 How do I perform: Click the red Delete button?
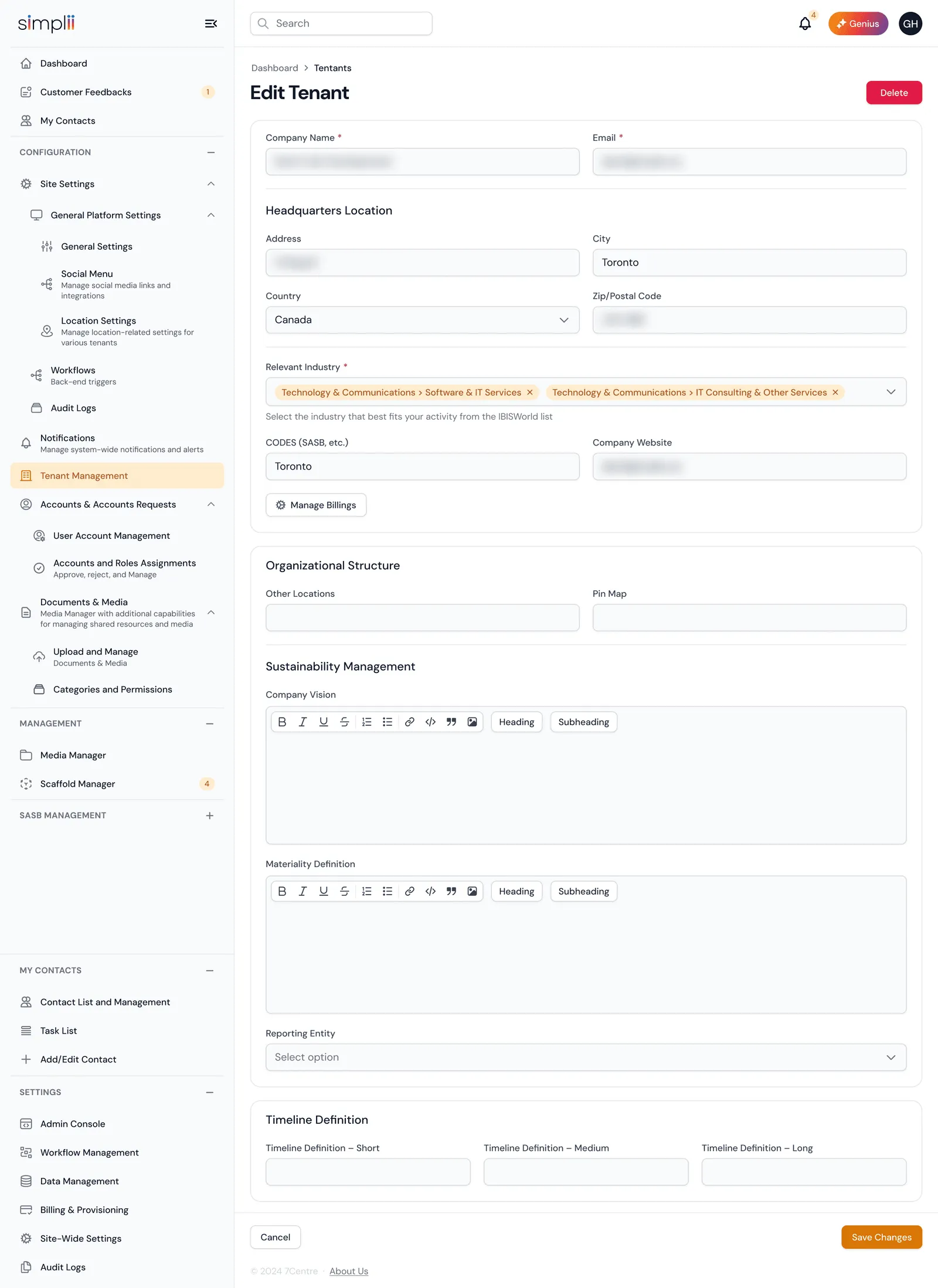click(x=893, y=93)
